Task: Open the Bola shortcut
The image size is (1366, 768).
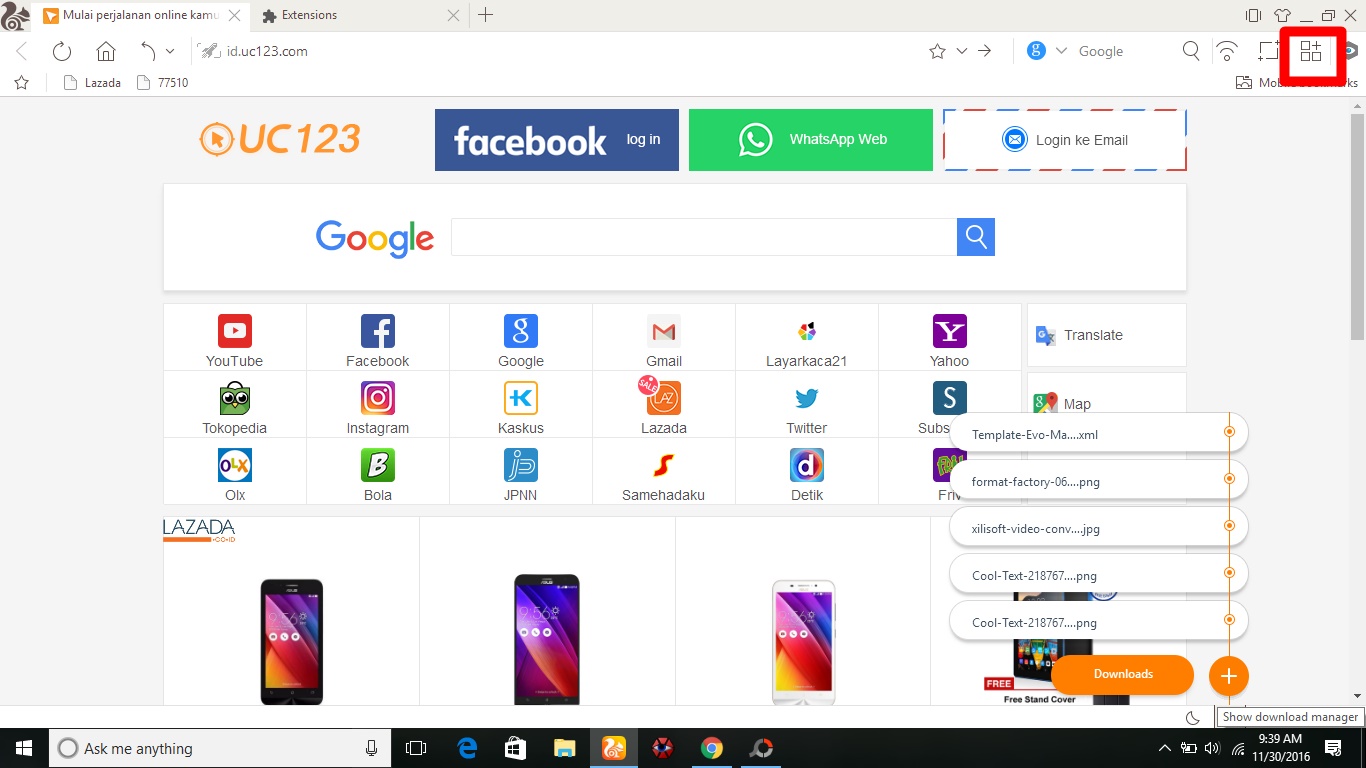Action: click(378, 473)
